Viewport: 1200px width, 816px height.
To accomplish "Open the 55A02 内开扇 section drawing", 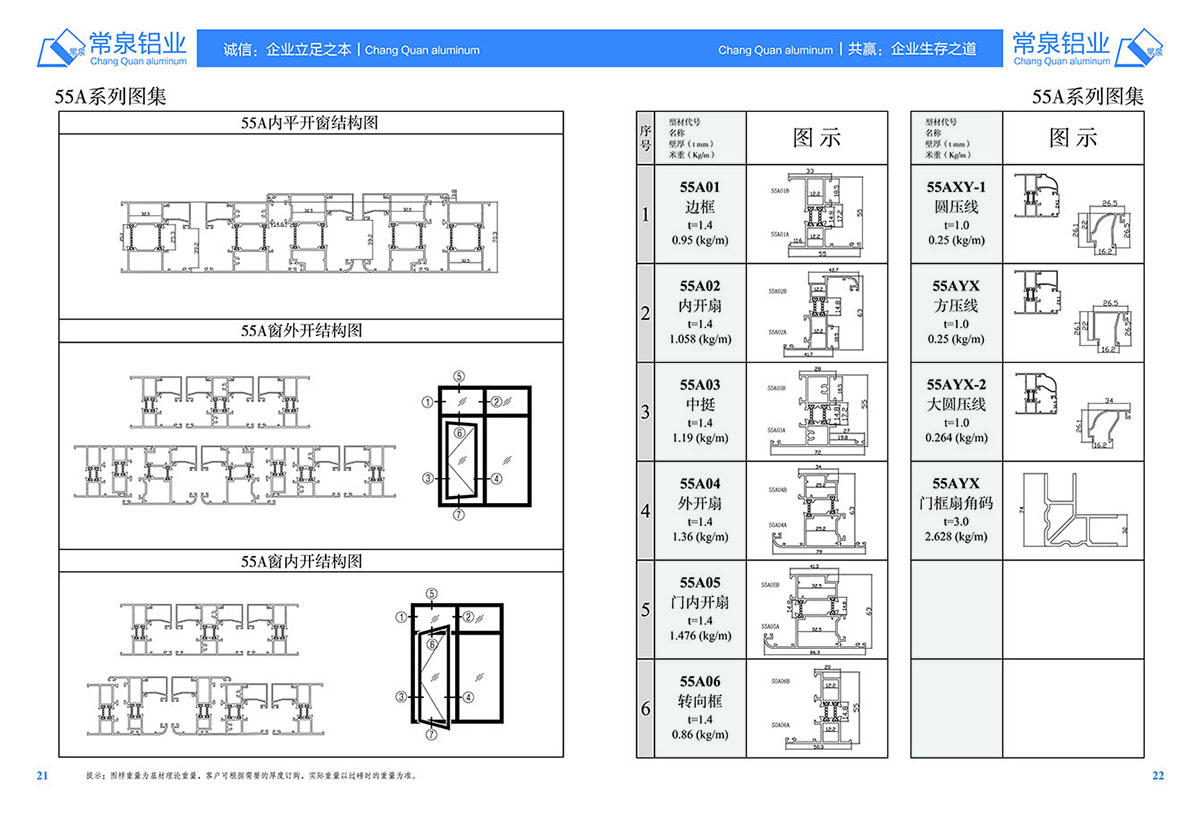I will (817, 313).
